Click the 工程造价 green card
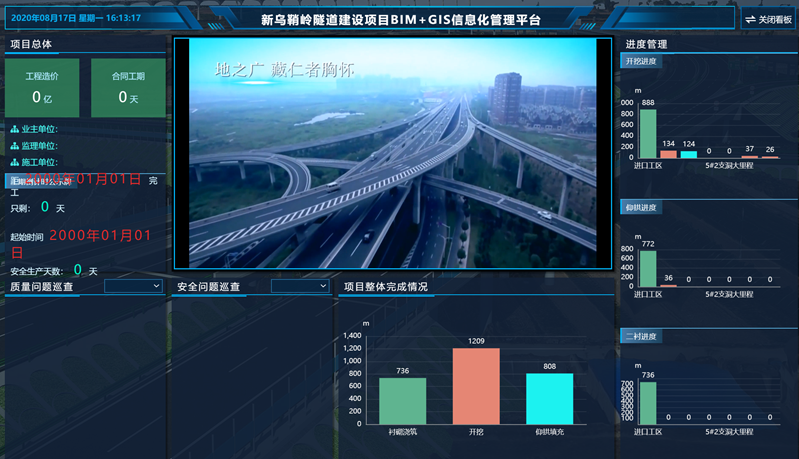799x459 pixels. click(42, 88)
